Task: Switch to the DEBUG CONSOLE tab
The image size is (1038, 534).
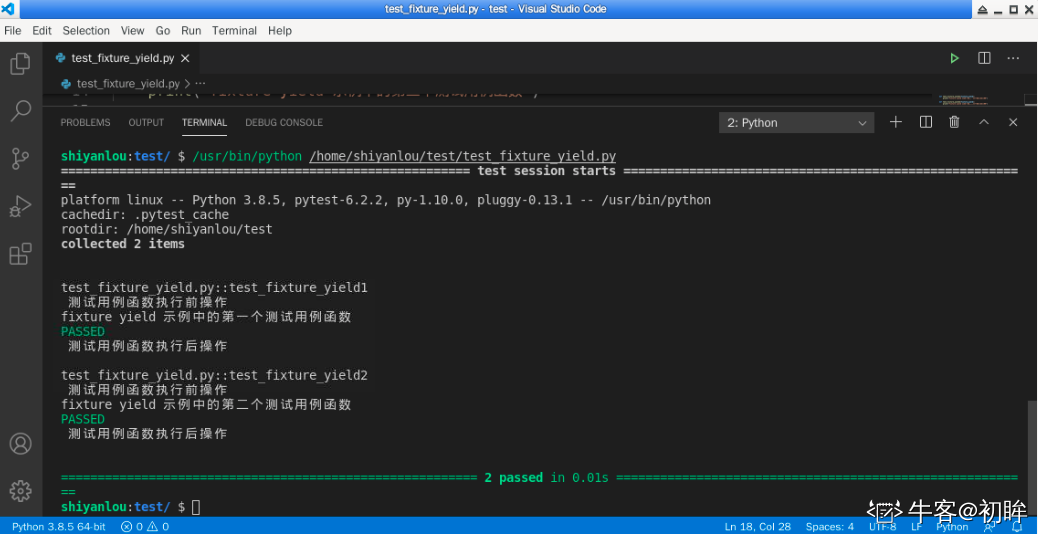Action: pyautogui.click(x=284, y=122)
